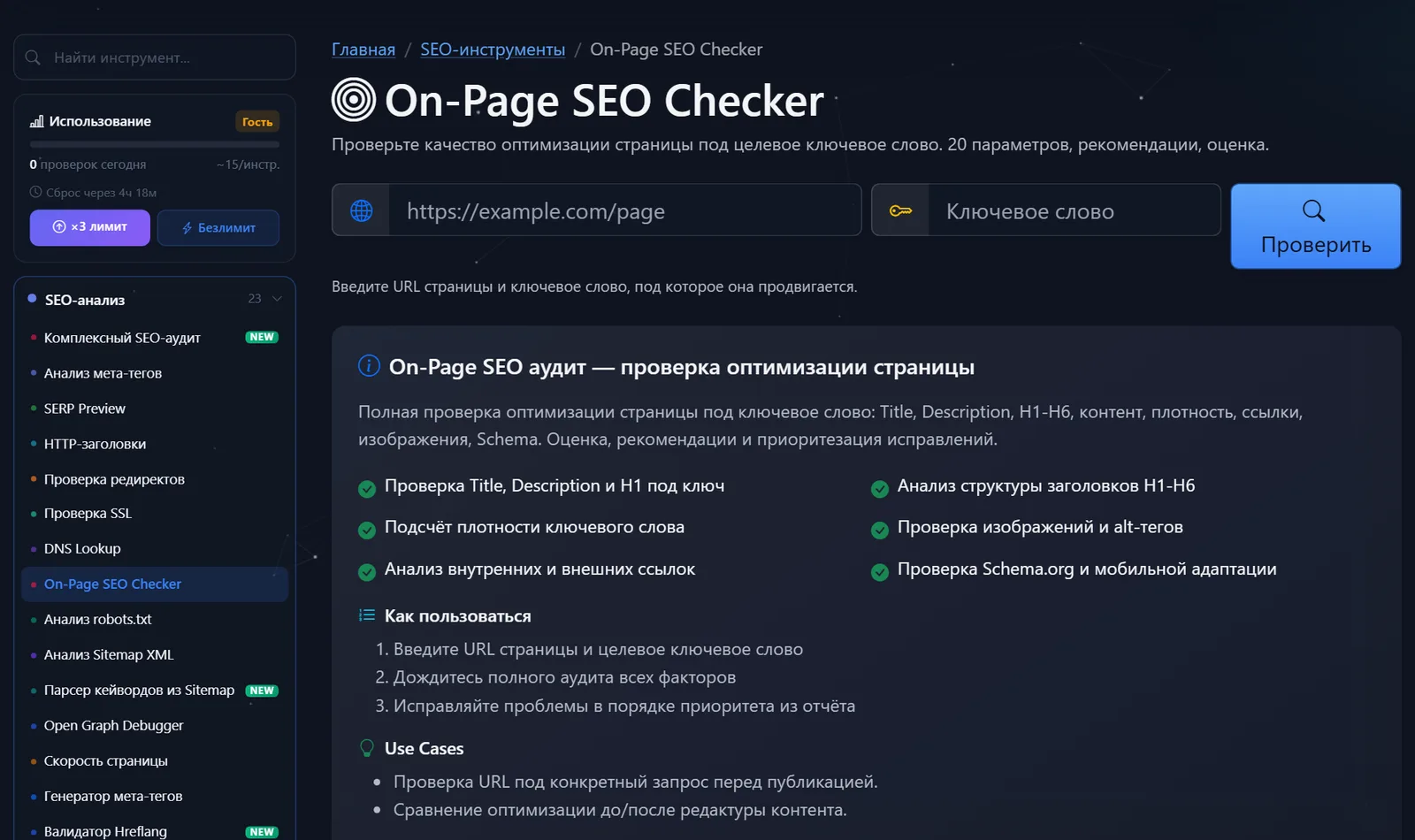Screen dimensions: 1415x840
Task: Click the key icon beside keyword field
Action: (900, 210)
